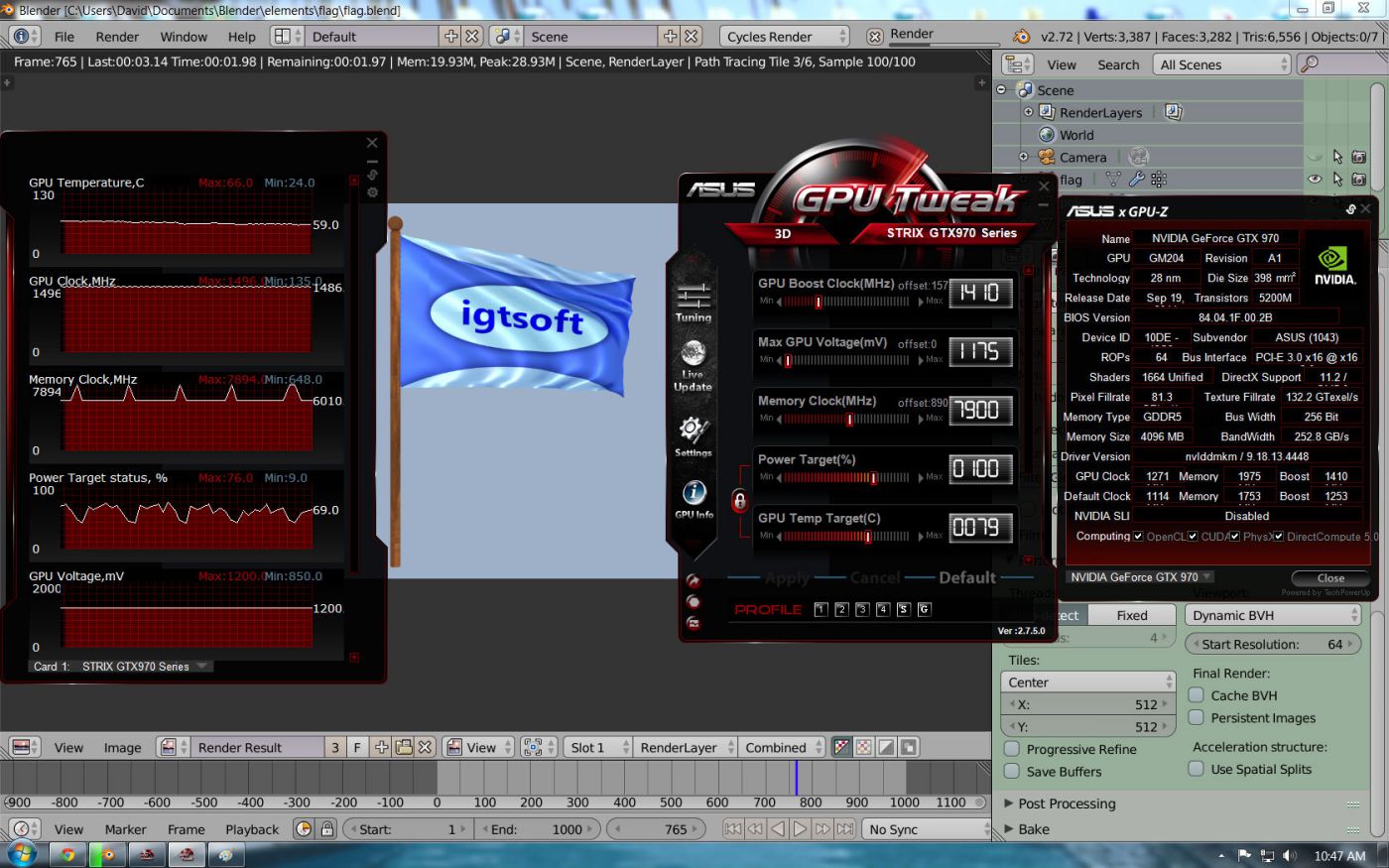Enable Progressive Refine checkbox
The image size is (1389, 868).
pos(1012,749)
